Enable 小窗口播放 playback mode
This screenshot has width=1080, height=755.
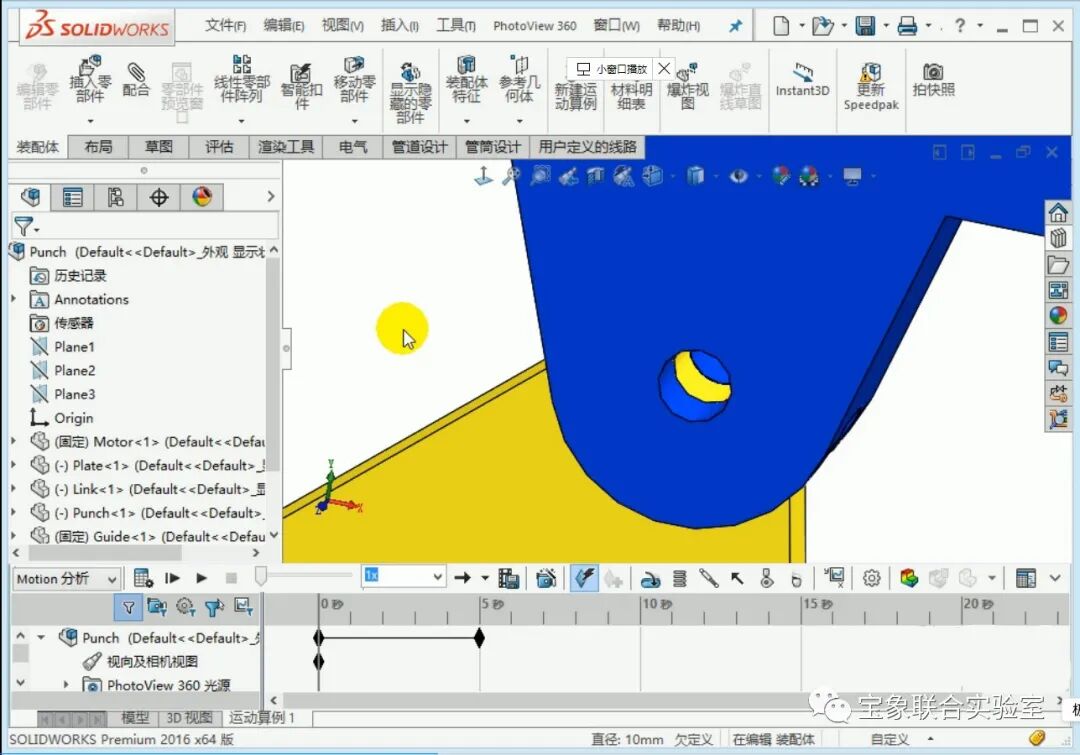(x=608, y=69)
